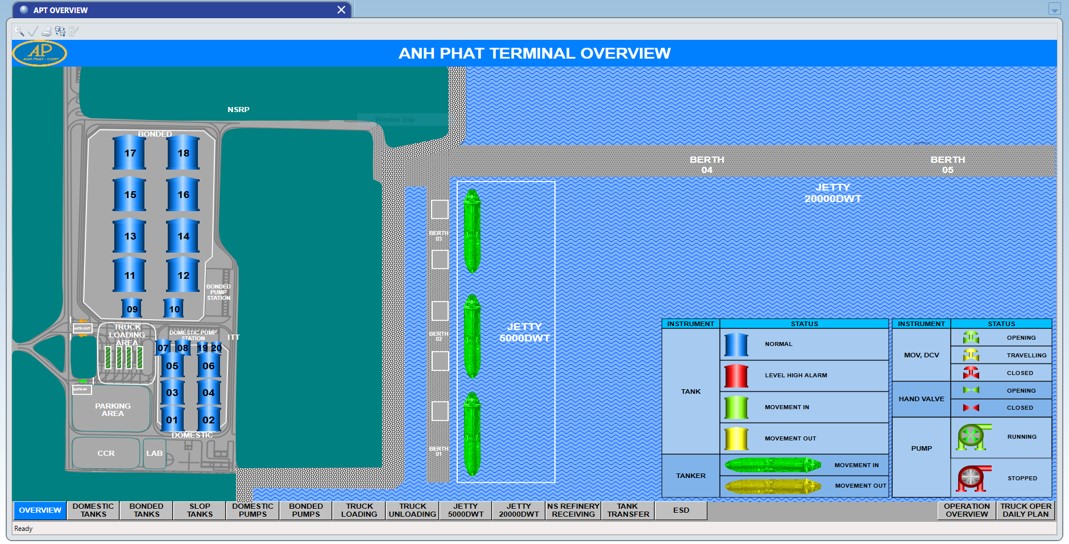Expand the top-right window list dropdown
The image size is (1069, 544).
tap(1054, 10)
